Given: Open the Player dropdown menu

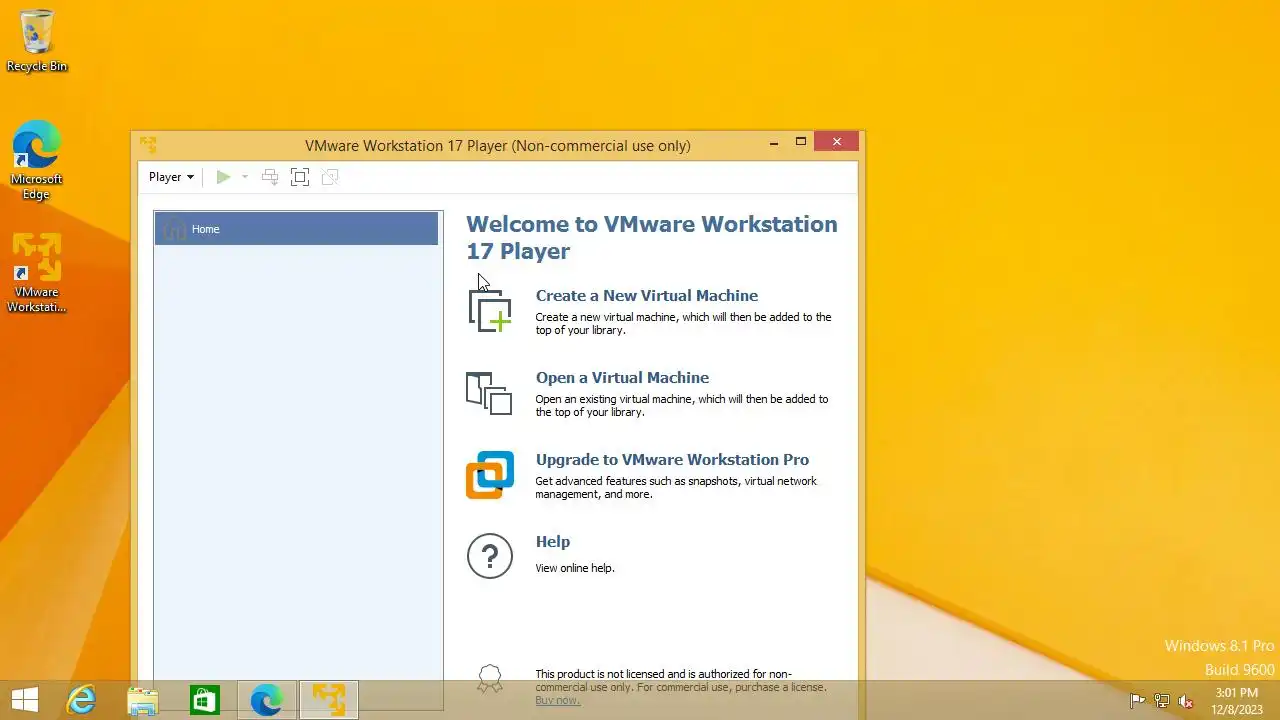Looking at the screenshot, I should coord(171,177).
